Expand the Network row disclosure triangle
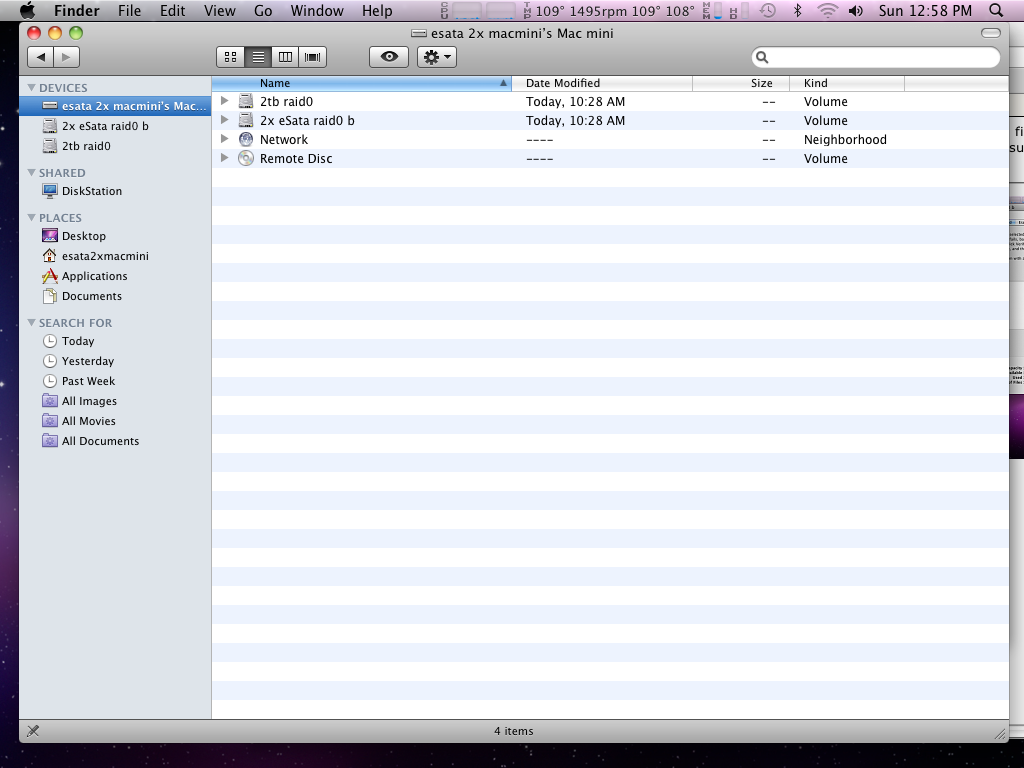The height and width of the screenshot is (768, 1024). [x=225, y=138]
